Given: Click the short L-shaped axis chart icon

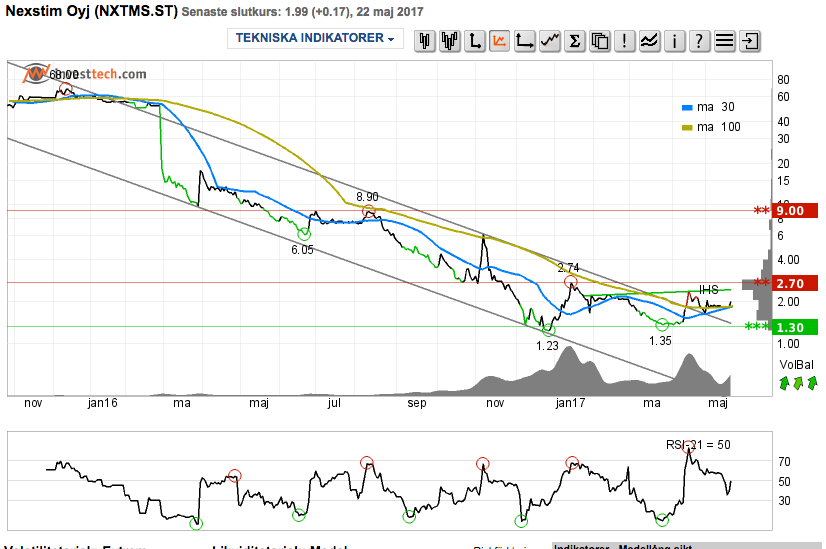Looking at the screenshot, I should 475,41.
